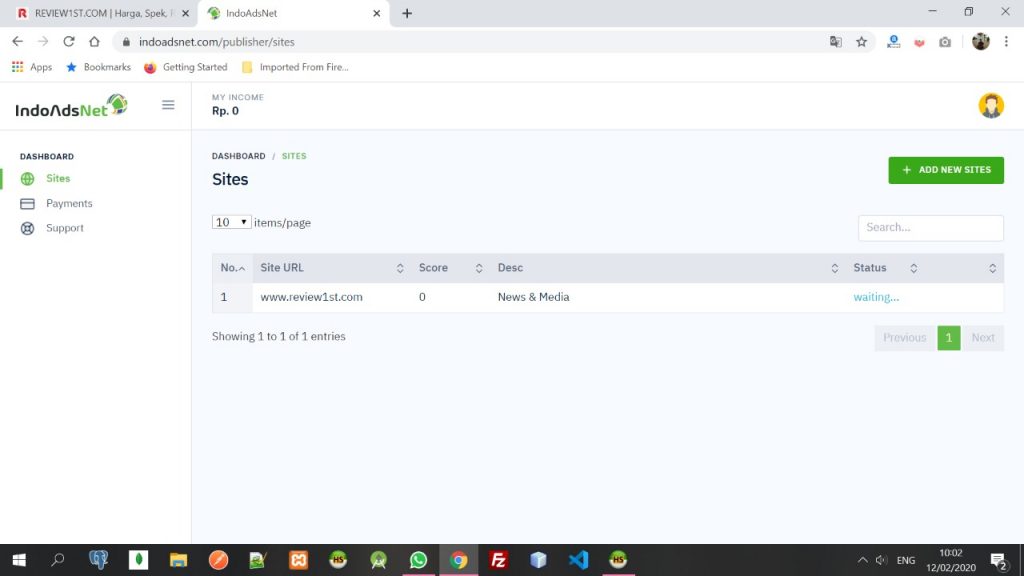This screenshot has width=1024, height=576.
Task: Open the items per page dropdown
Action: [231, 222]
